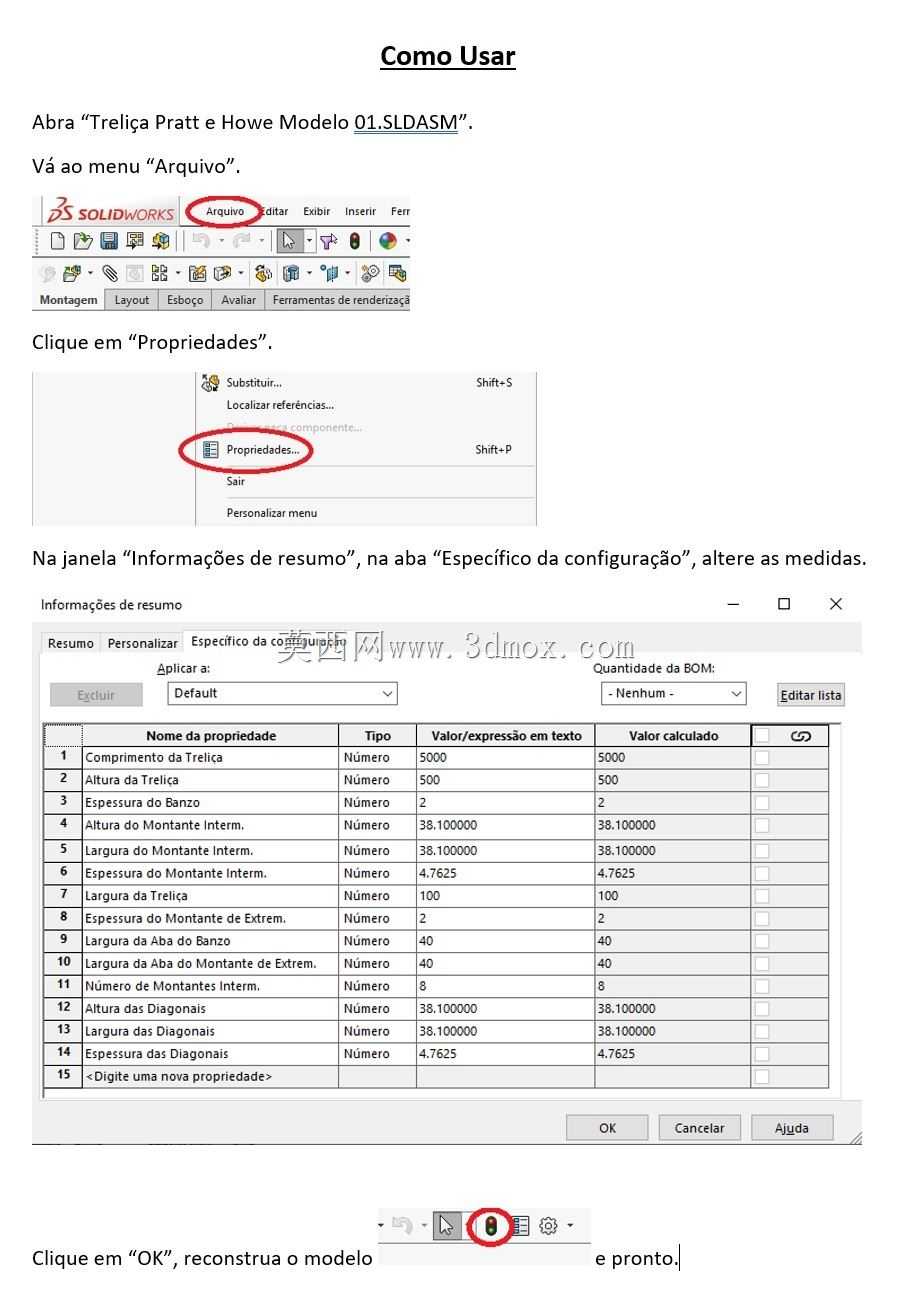Expand the arrow next to Select cursor tool

pyautogui.click(x=309, y=241)
